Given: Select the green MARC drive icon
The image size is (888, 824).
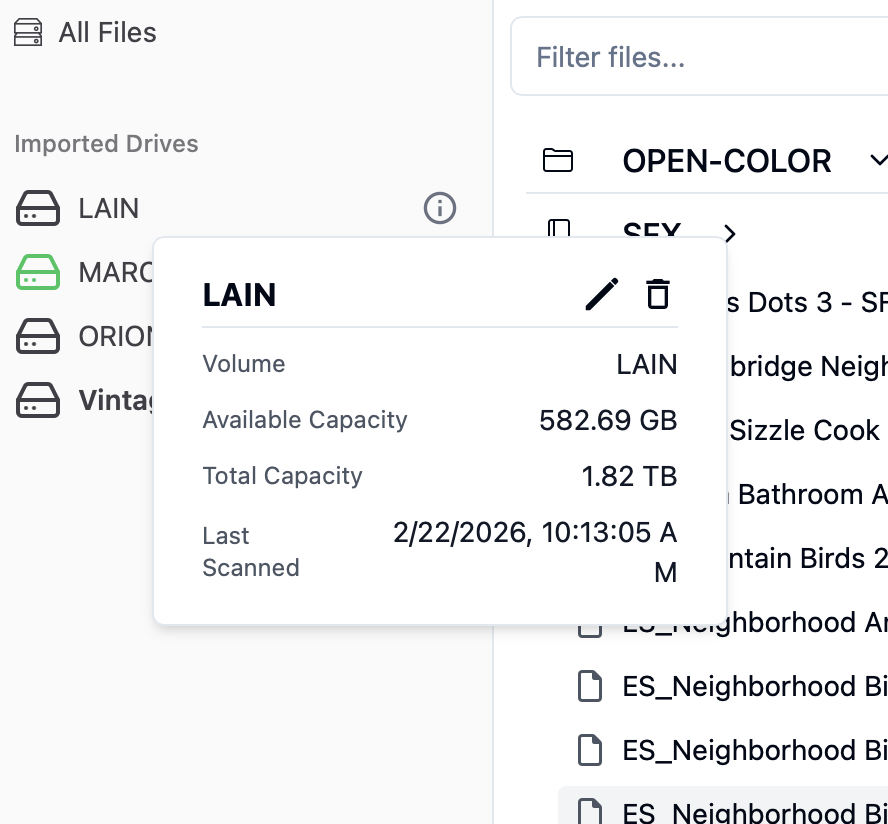Looking at the screenshot, I should pyautogui.click(x=37, y=272).
